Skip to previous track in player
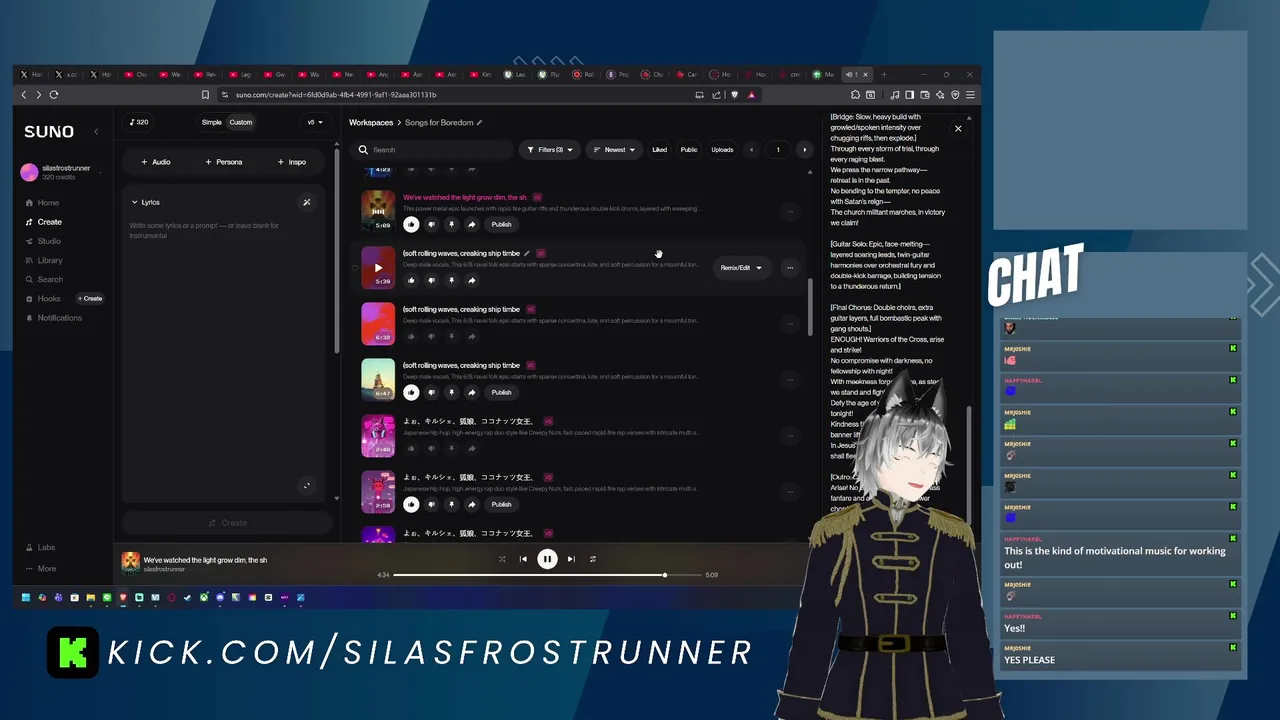 523,559
